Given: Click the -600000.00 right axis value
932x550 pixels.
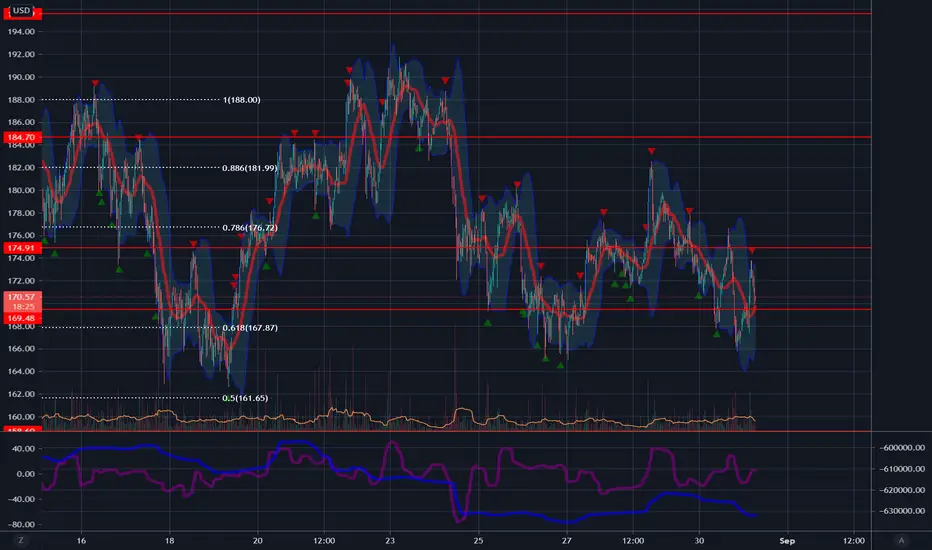Looking at the screenshot, I should (902, 448).
